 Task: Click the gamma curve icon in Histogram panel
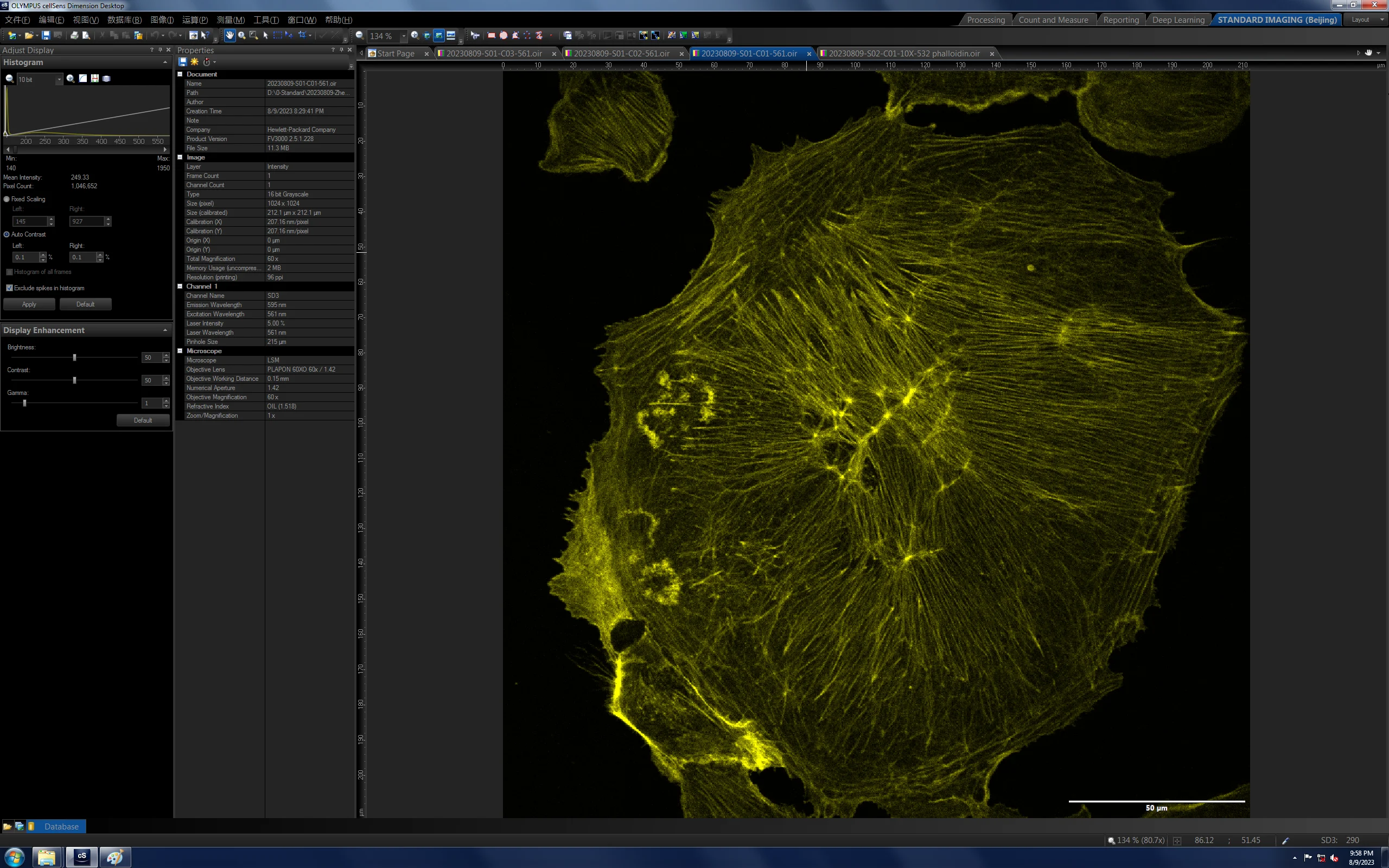tap(82, 79)
